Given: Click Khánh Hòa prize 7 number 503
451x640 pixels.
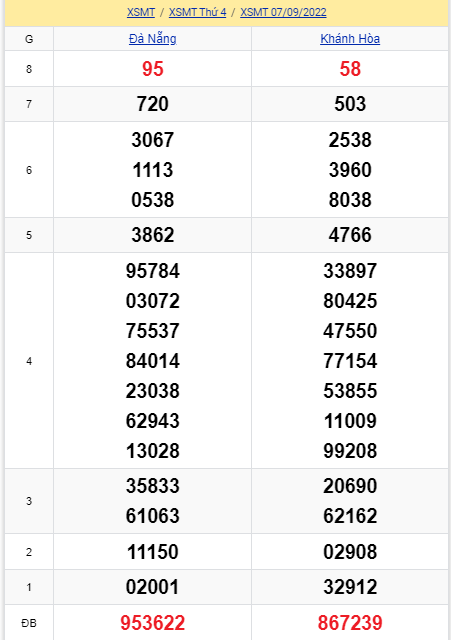Looking at the screenshot, I should pos(350,104).
